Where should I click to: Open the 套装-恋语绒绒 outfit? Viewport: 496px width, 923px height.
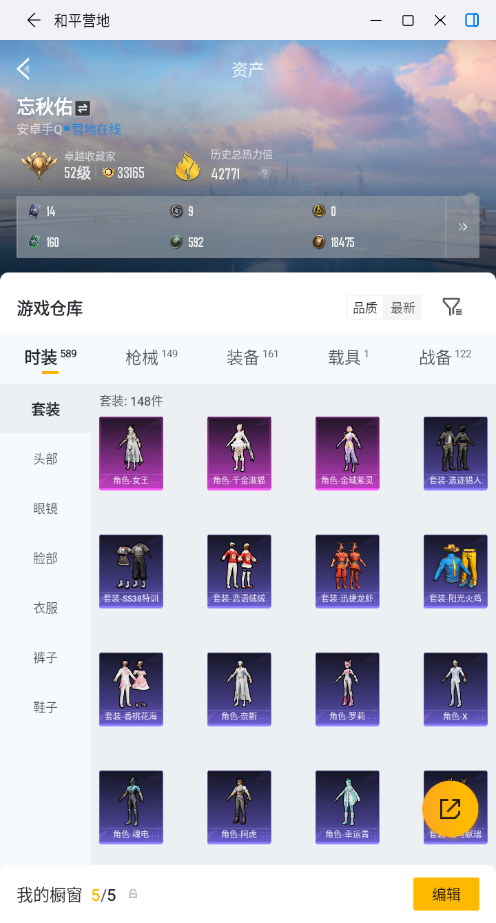click(x=239, y=572)
